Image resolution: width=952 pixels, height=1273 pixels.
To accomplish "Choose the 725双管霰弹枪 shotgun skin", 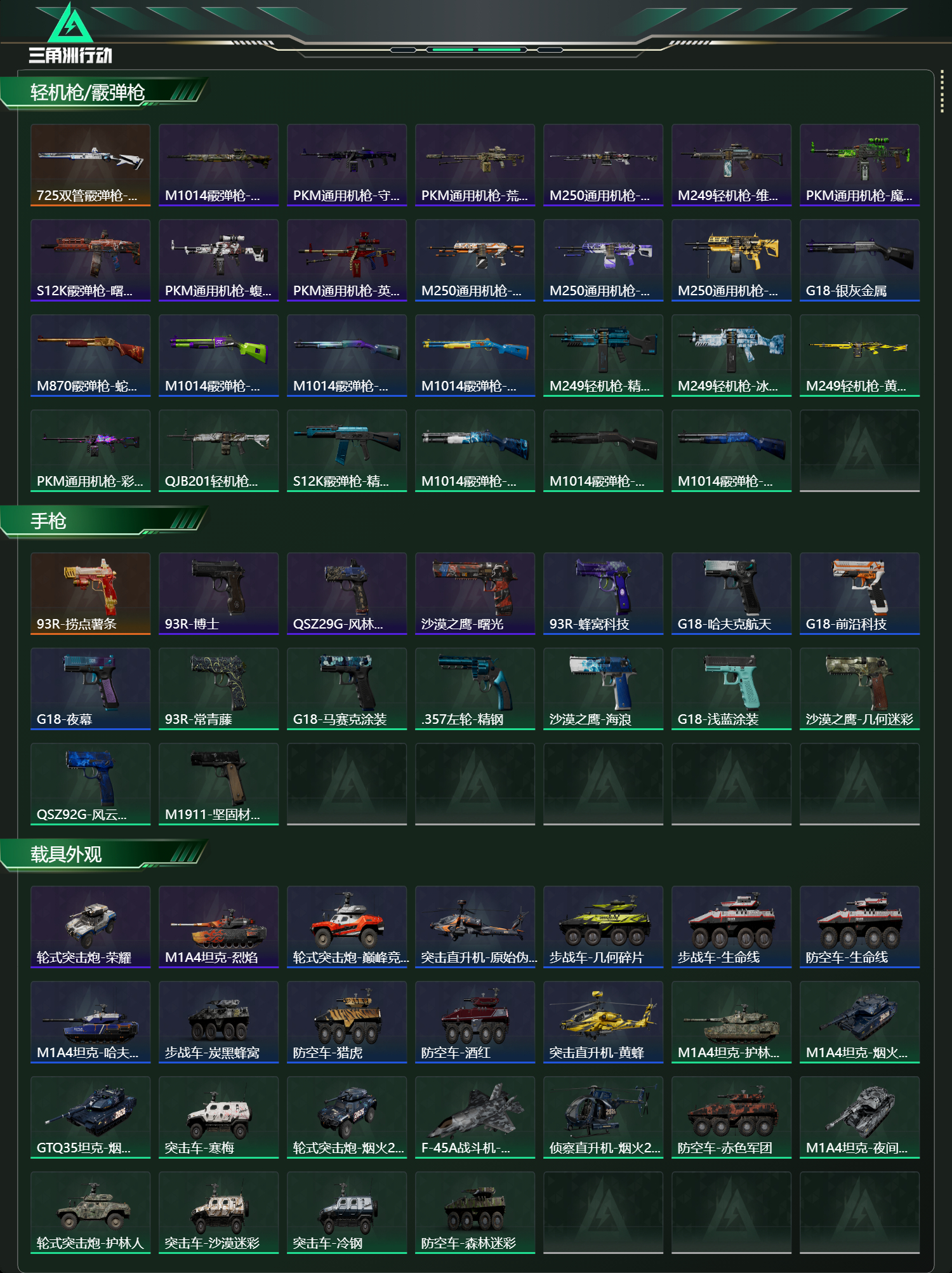I will click(90, 164).
